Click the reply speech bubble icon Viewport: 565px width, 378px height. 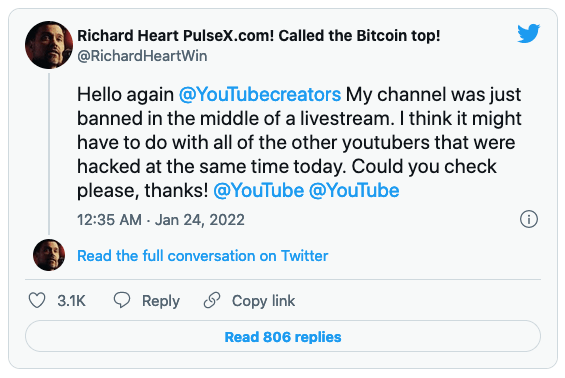click(122, 300)
